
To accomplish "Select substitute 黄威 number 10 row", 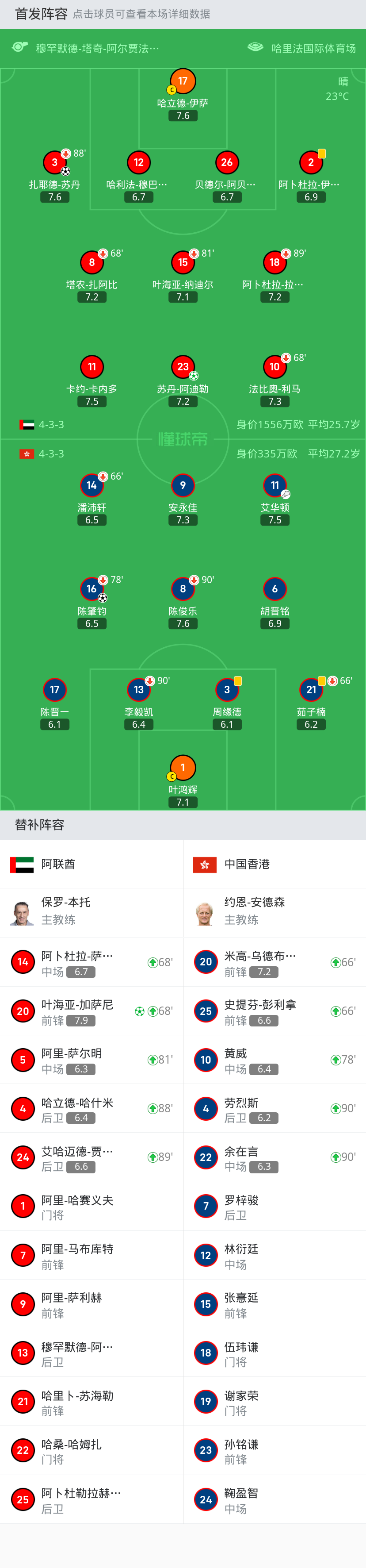I will [x=275, y=1060].
